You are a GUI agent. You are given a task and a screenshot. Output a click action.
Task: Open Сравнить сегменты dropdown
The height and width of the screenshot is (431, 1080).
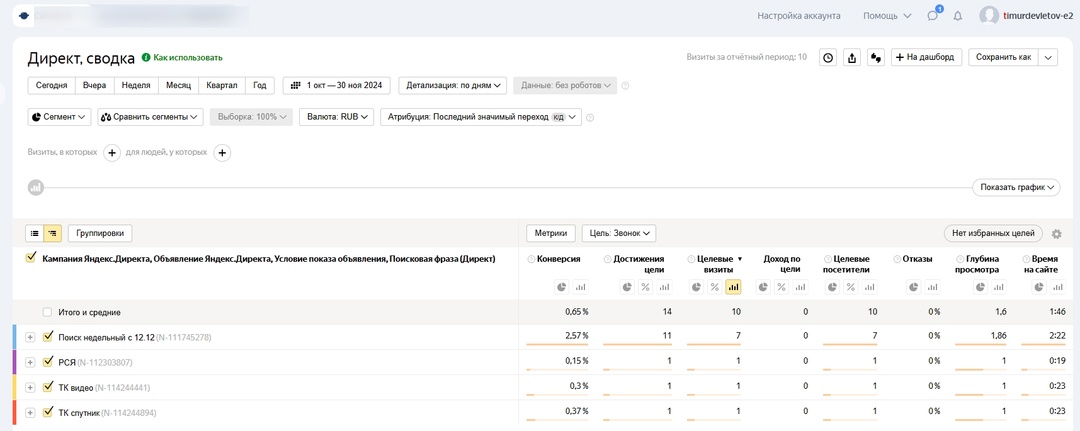tap(151, 117)
